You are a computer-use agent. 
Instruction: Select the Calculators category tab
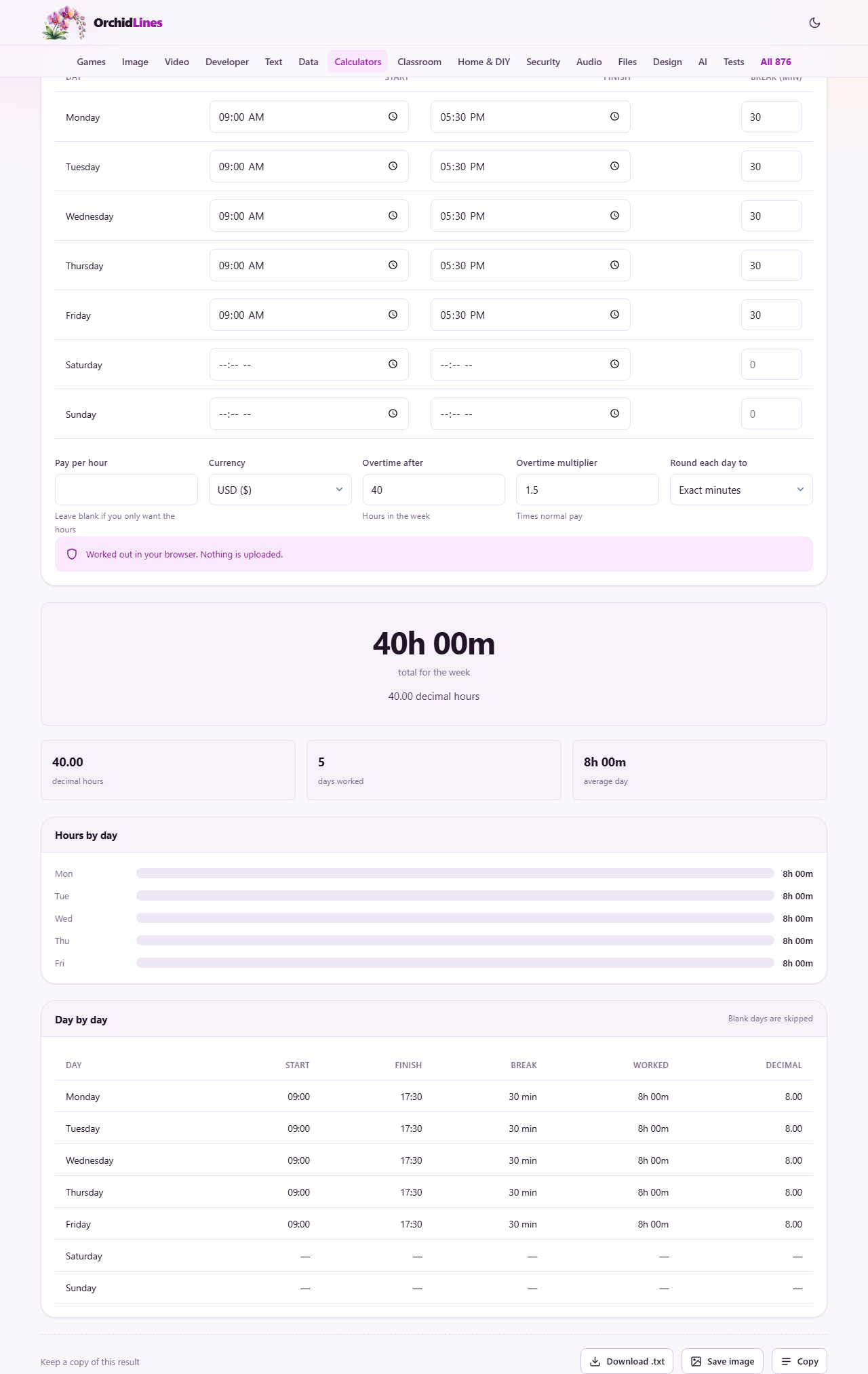[x=358, y=62]
